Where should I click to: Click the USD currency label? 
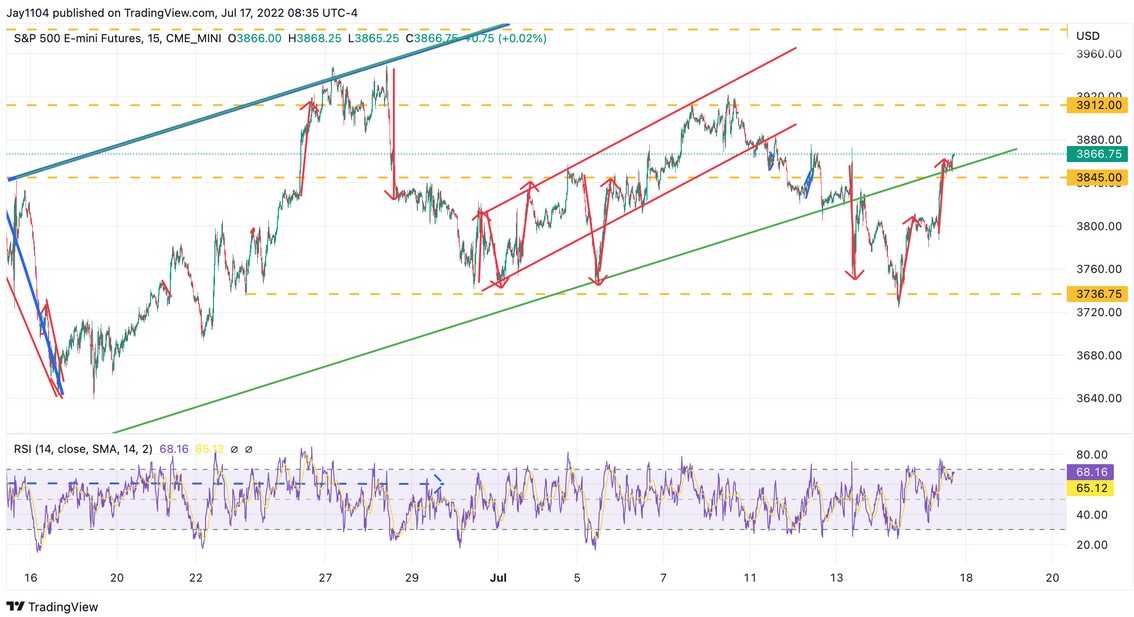point(1088,36)
